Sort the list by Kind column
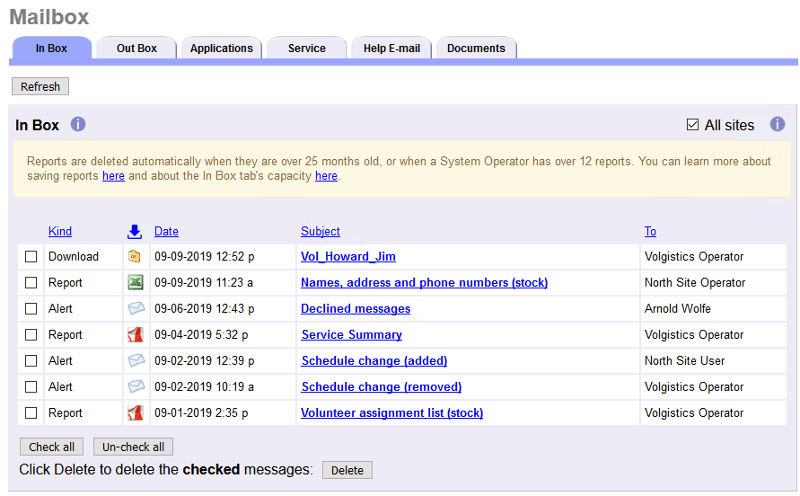Image resolution: width=800 pixels, height=496 pixels. [60, 231]
